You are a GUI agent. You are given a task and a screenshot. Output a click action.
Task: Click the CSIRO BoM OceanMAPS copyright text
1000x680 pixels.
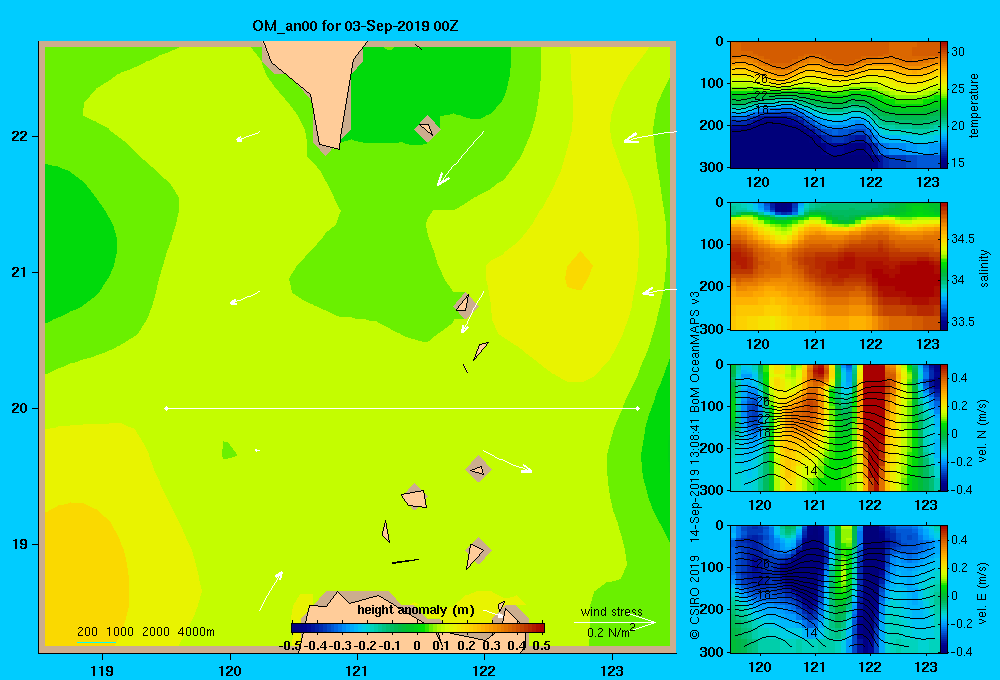point(695,464)
